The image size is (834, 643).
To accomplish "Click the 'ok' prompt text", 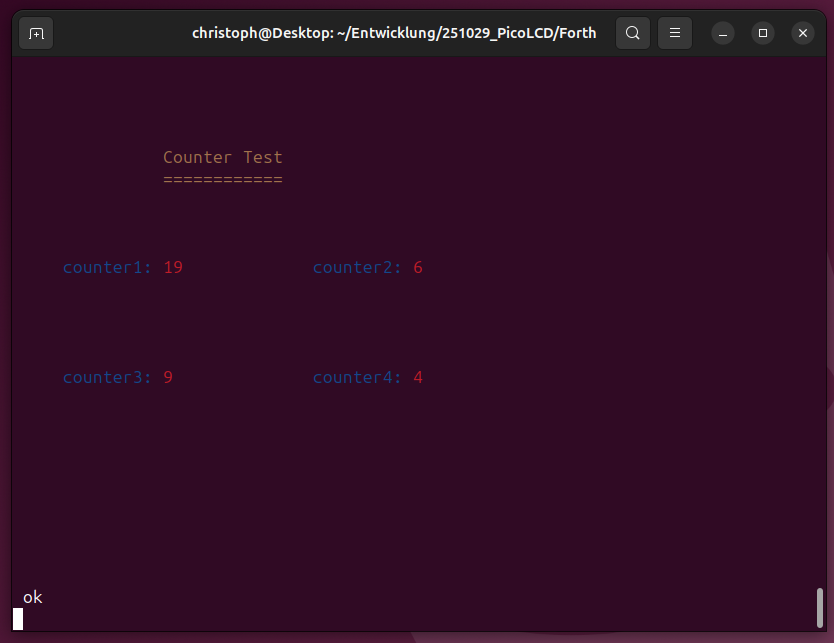I will click(33, 597).
